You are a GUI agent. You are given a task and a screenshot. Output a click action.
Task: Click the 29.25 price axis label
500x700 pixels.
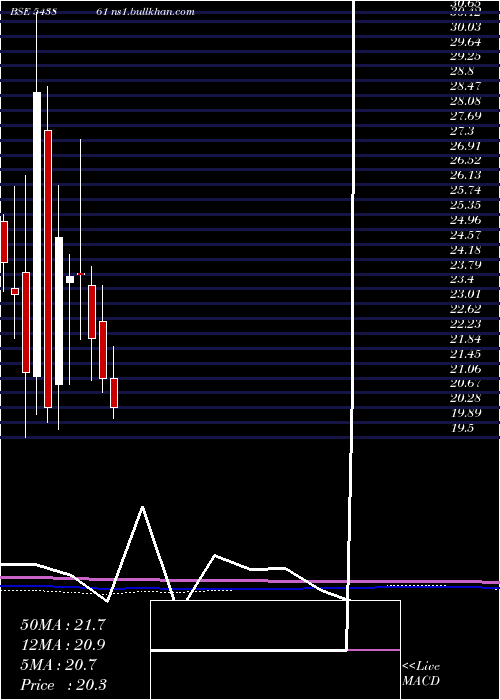tap(466, 57)
